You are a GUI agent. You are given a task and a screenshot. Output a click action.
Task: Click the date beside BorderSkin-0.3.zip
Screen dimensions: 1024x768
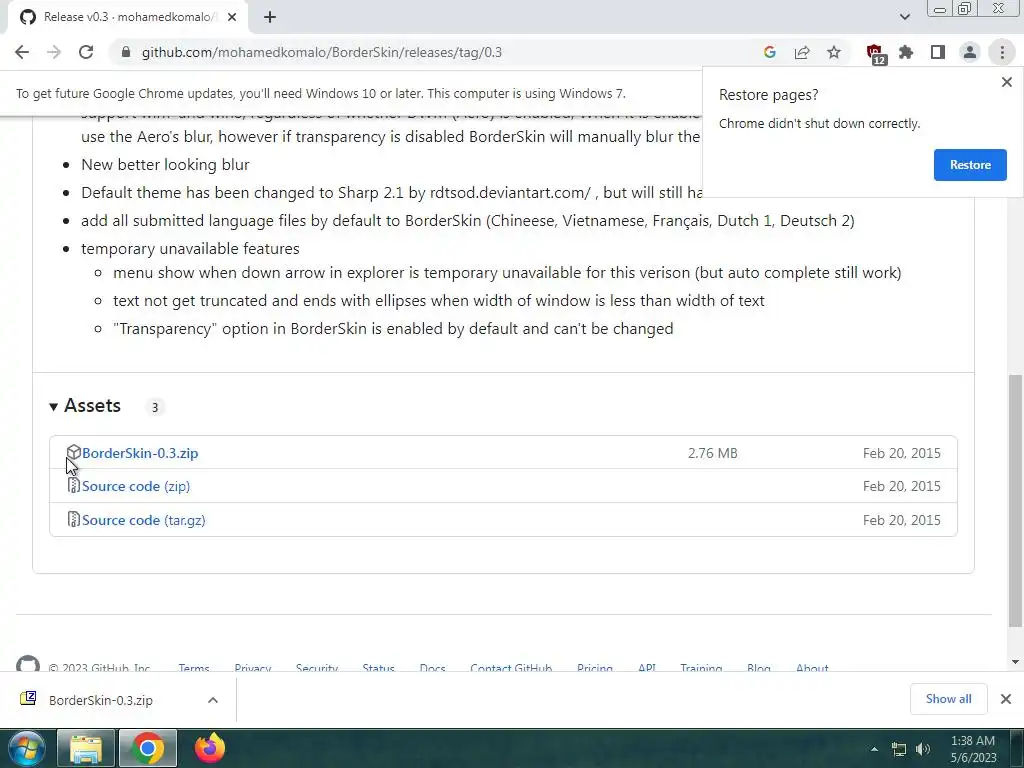[x=901, y=453]
